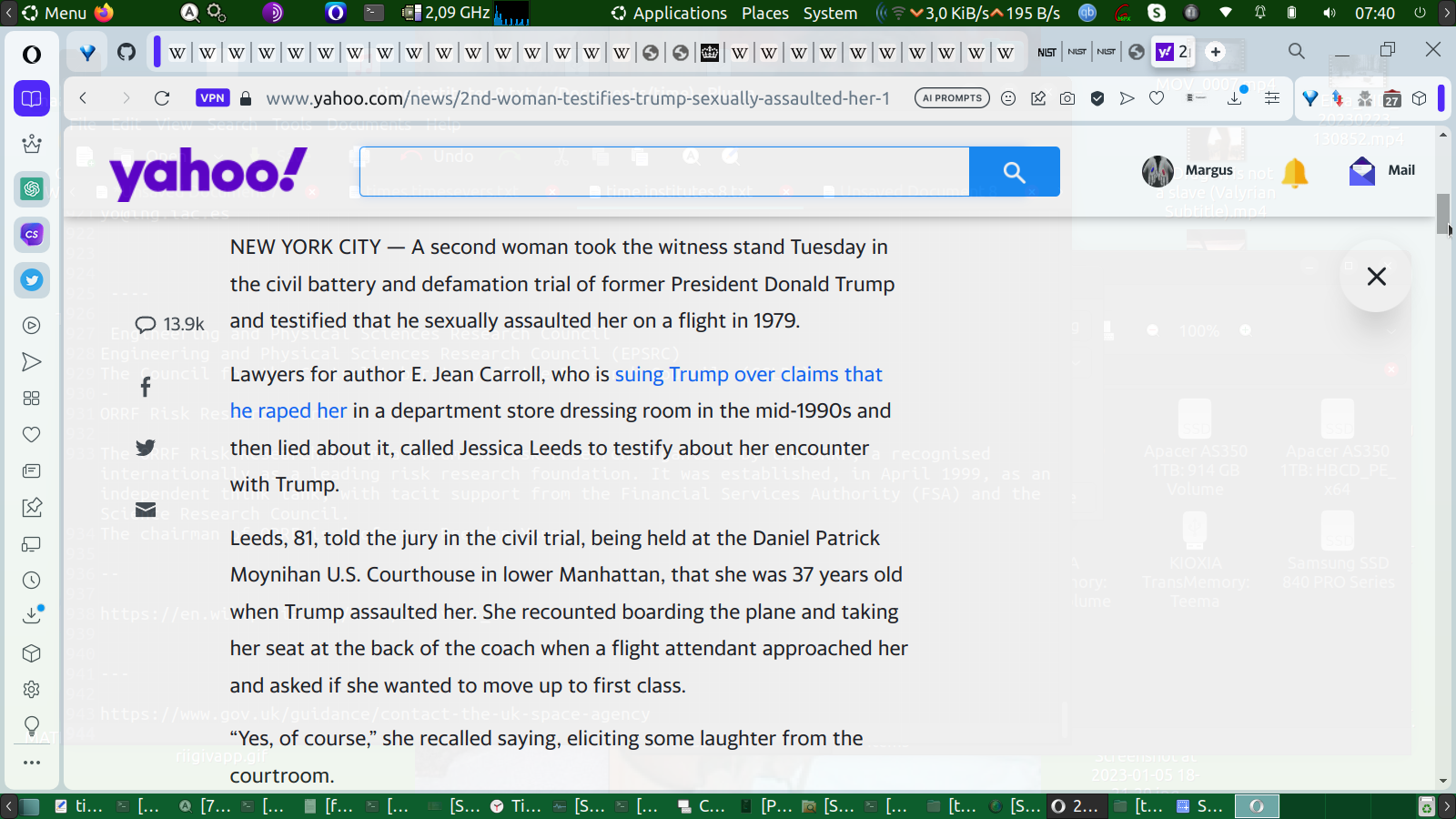1456x819 pixels.
Task: Click the Yahoo search input field
Action: click(x=664, y=171)
